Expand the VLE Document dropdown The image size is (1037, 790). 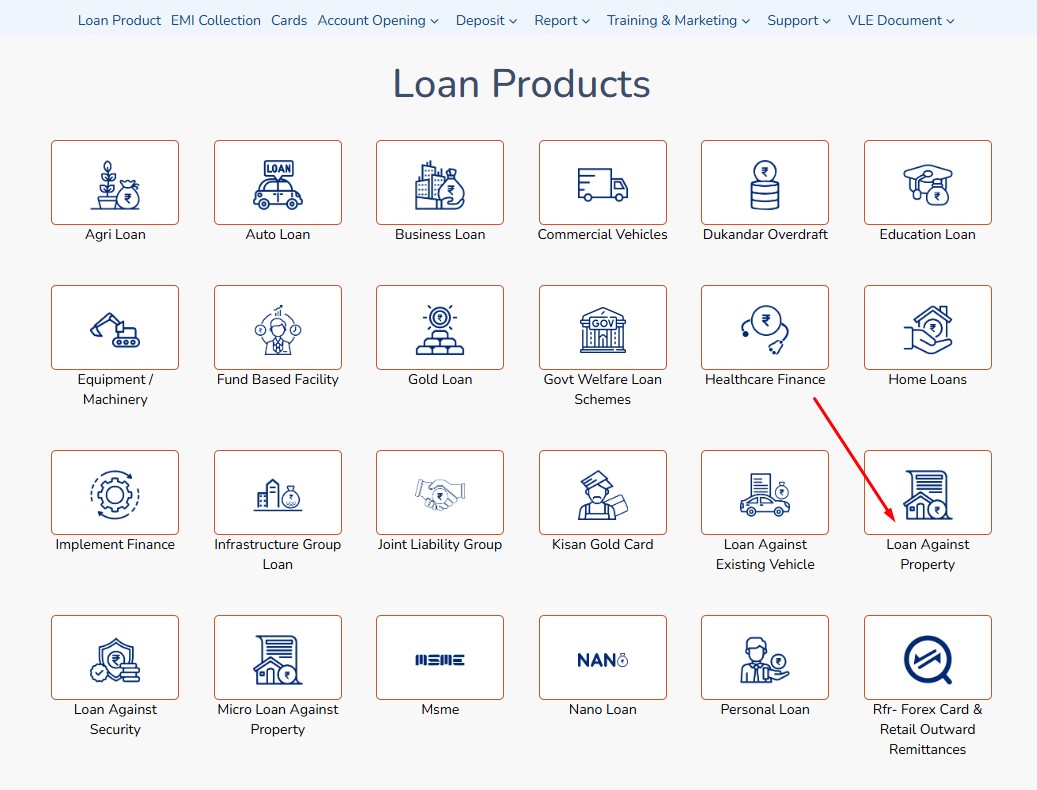click(900, 20)
